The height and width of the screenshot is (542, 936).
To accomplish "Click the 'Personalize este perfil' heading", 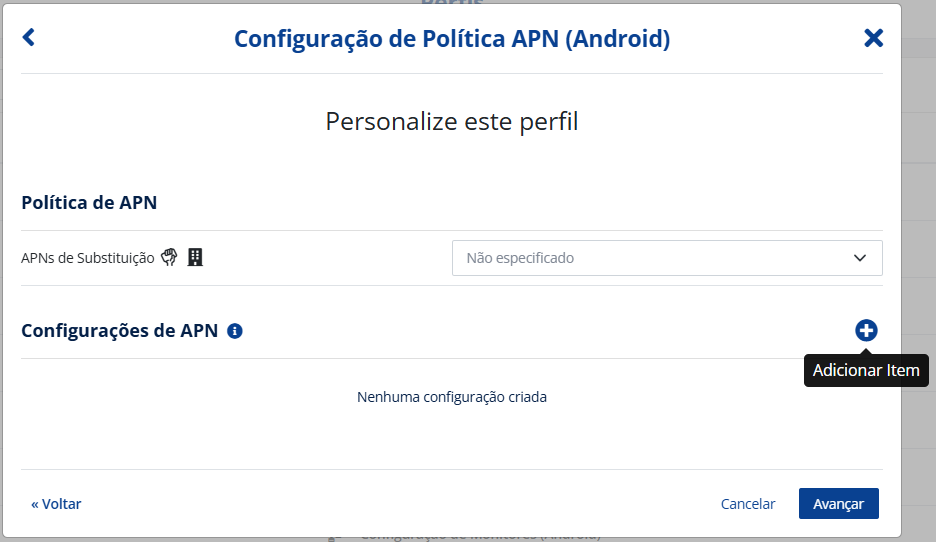I will pyautogui.click(x=452, y=122).
